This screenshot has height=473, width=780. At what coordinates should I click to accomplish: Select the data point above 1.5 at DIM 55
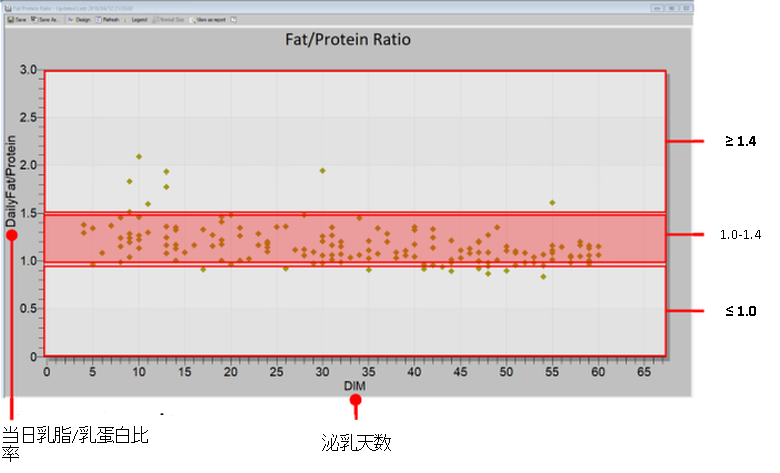(x=552, y=203)
